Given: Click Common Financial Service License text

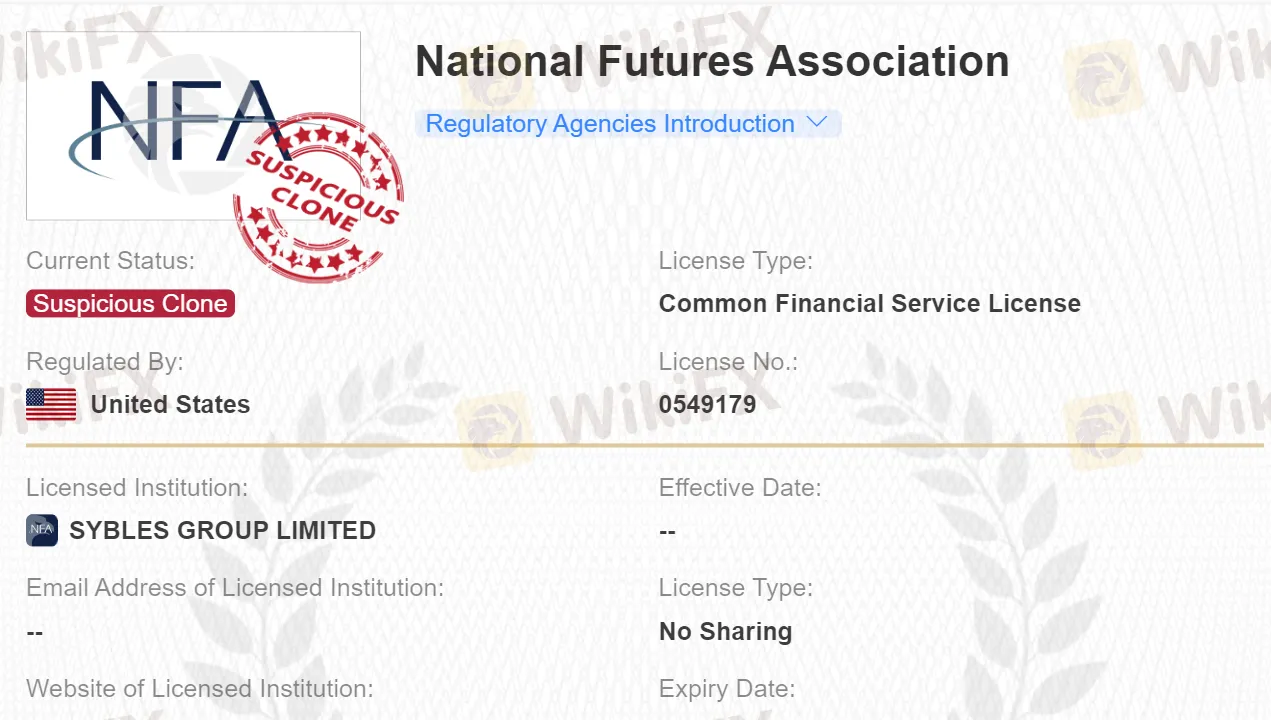Looking at the screenshot, I should (x=869, y=304).
